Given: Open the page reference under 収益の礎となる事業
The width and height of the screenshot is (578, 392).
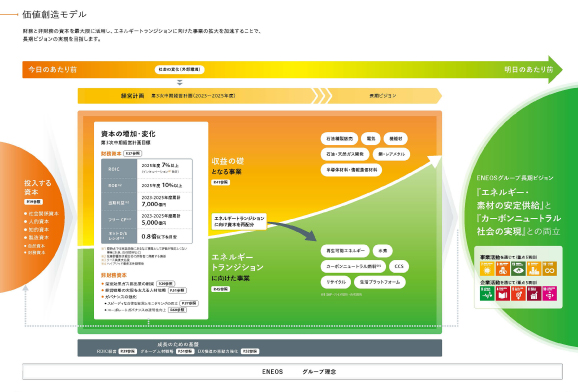Looking at the screenshot, I should pyautogui.click(x=220, y=182).
